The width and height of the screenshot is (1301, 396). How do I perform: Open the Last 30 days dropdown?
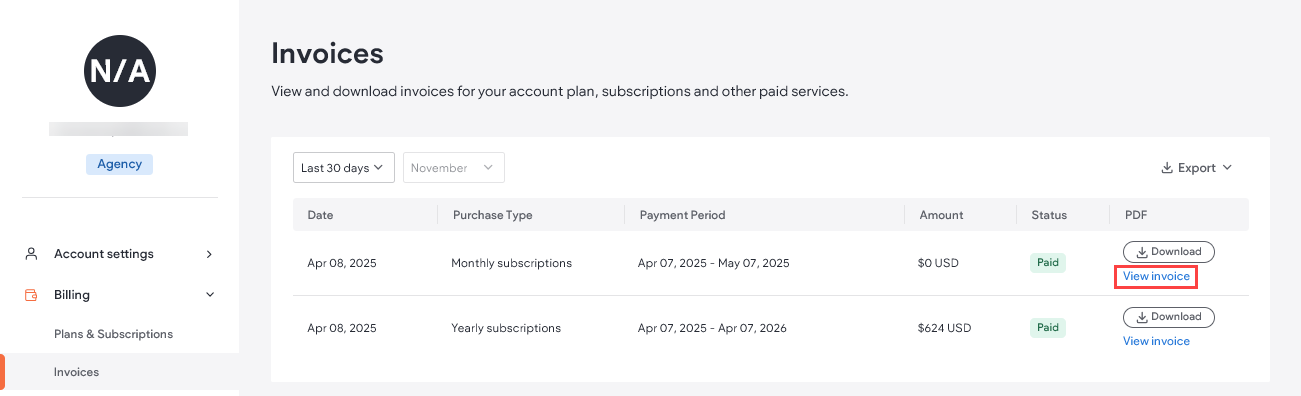click(344, 168)
